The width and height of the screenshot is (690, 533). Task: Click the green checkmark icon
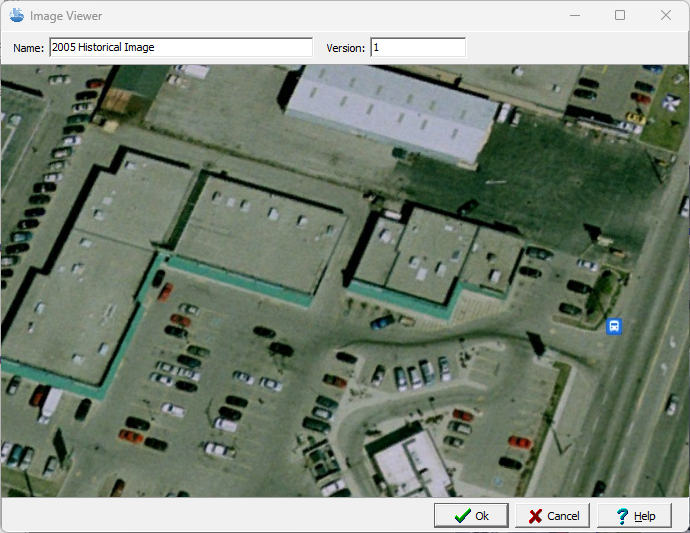(x=462, y=516)
